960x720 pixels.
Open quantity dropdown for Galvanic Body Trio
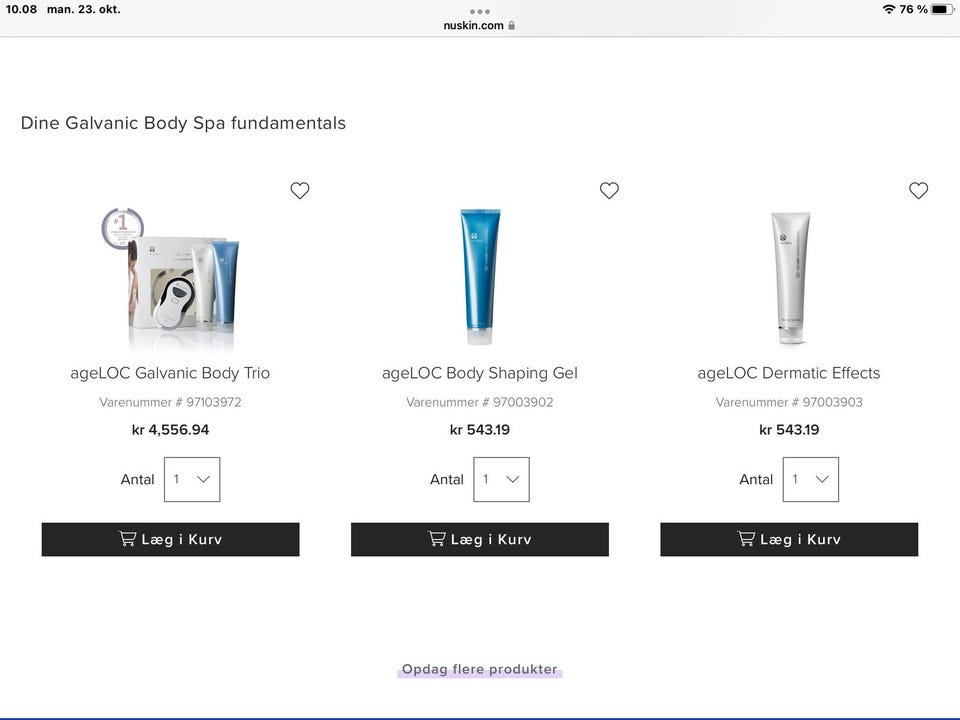tap(192, 479)
